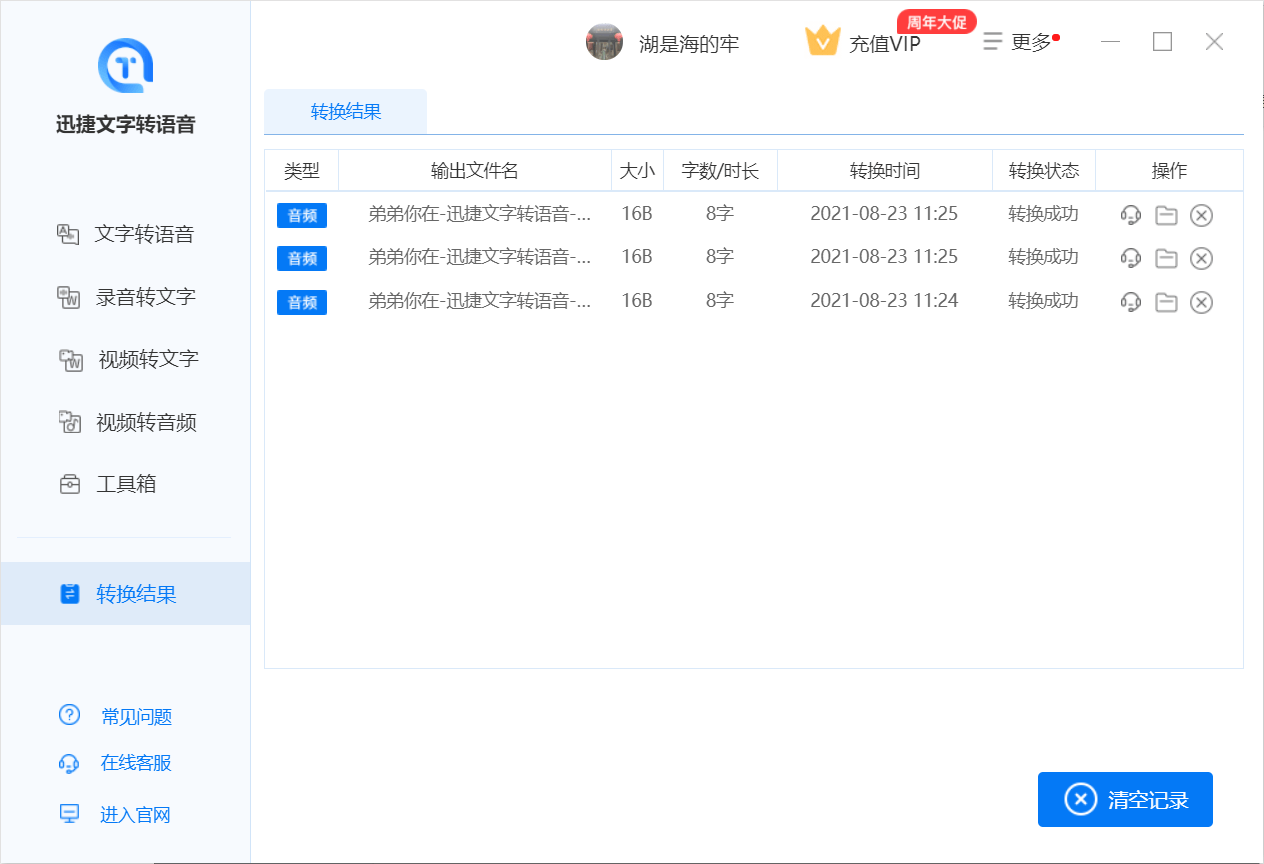Click the user avatar picture
Image resolution: width=1264 pixels, height=864 pixels.
tap(604, 42)
